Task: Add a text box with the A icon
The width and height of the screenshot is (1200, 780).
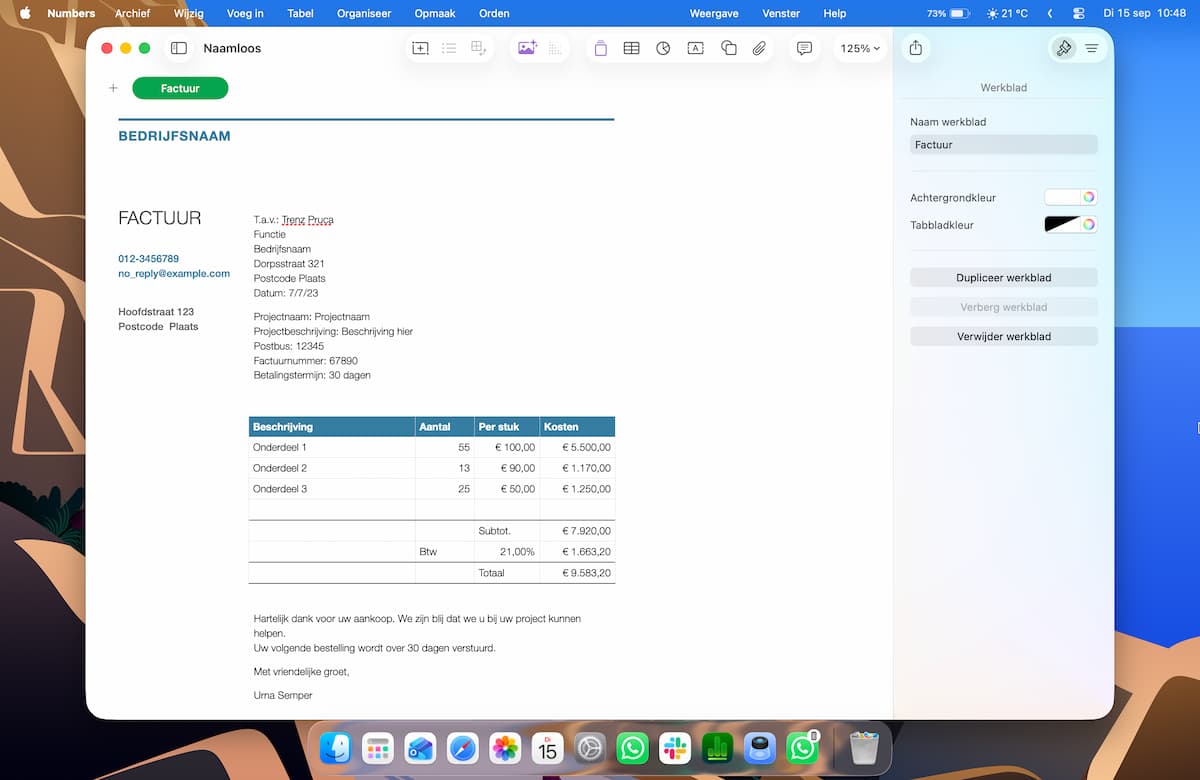Action: [696, 48]
